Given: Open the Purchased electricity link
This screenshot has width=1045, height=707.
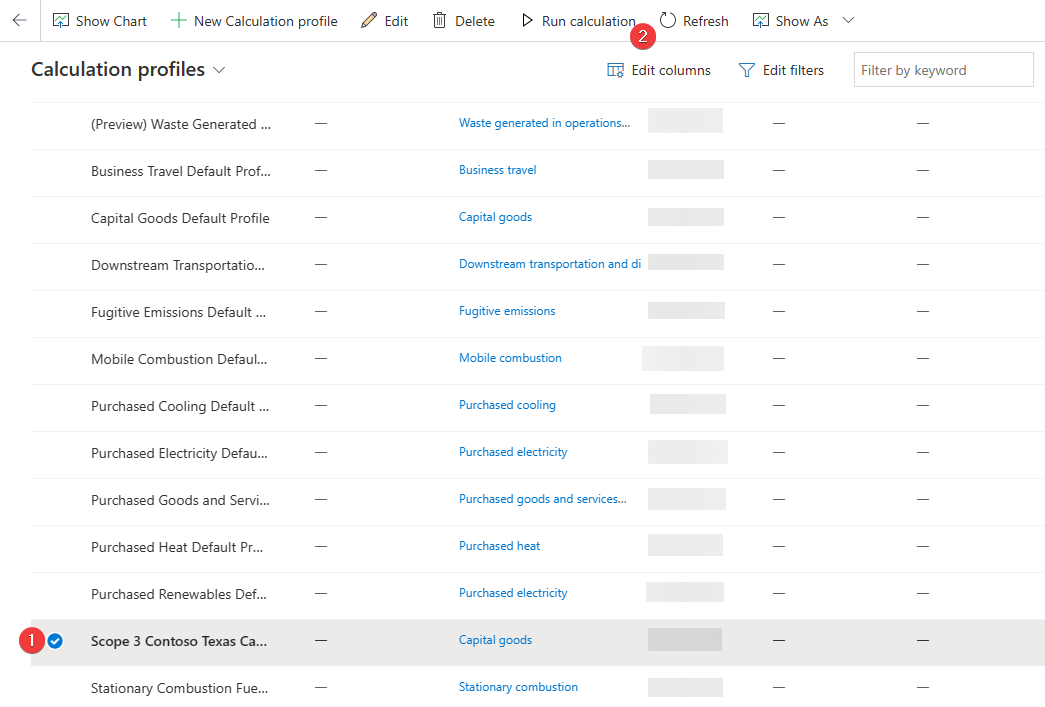Looking at the screenshot, I should pyautogui.click(x=513, y=451).
